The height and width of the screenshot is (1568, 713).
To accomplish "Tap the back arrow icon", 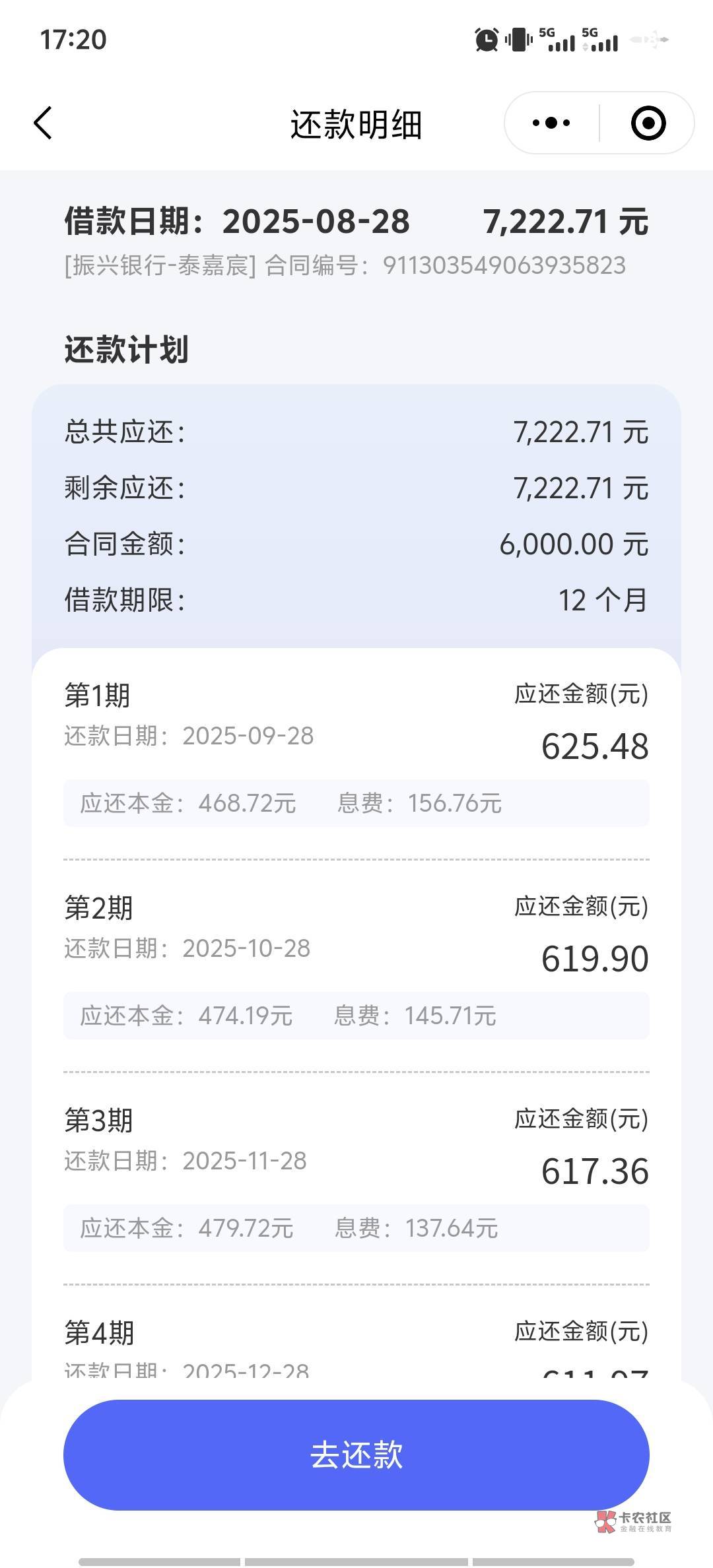I will click(x=43, y=123).
